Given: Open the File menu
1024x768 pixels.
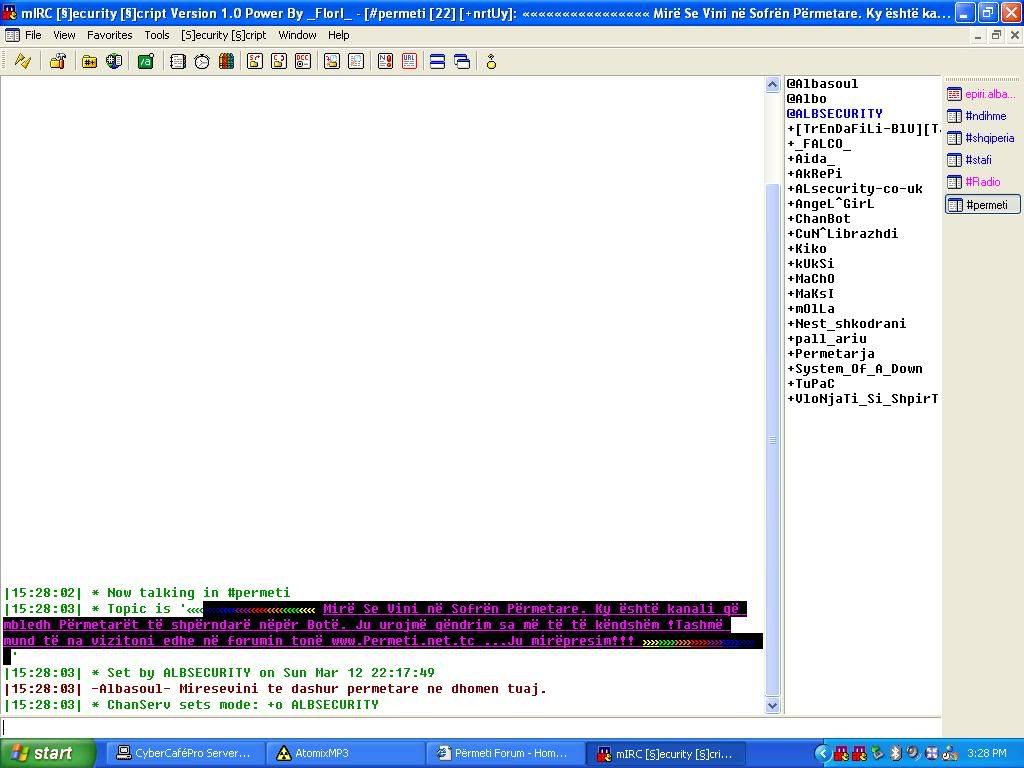Looking at the screenshot, I should point(33,35).
